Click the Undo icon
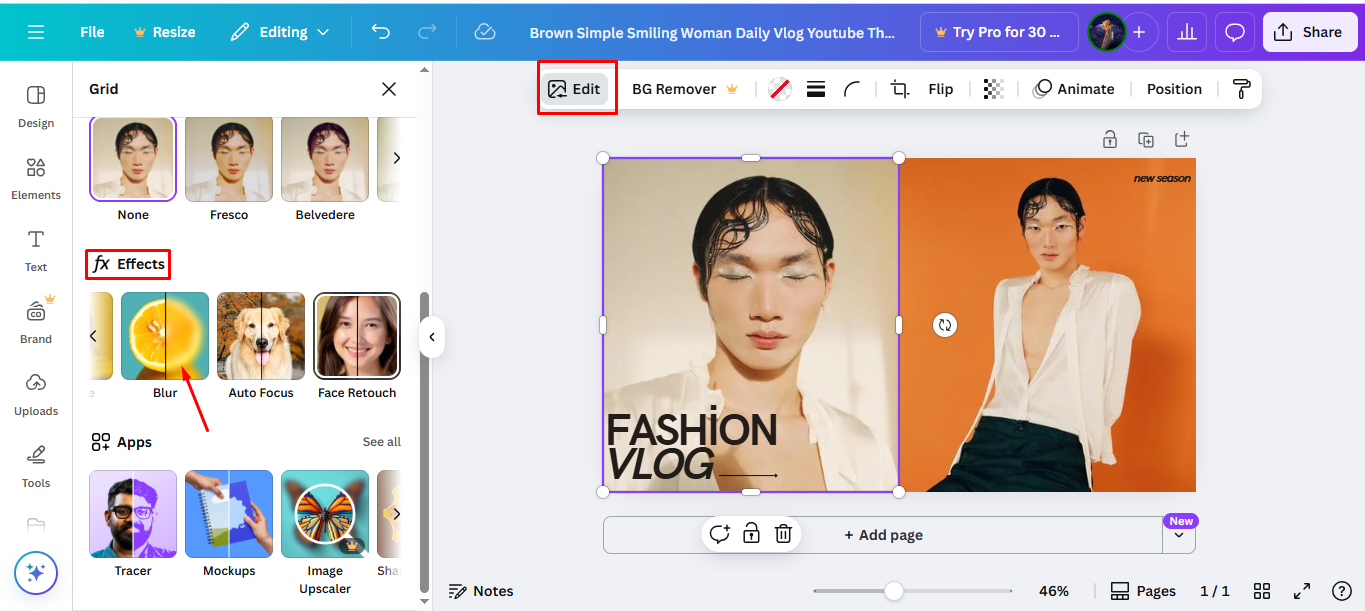This screenshot has height=611, width=1365. point(380,31)
